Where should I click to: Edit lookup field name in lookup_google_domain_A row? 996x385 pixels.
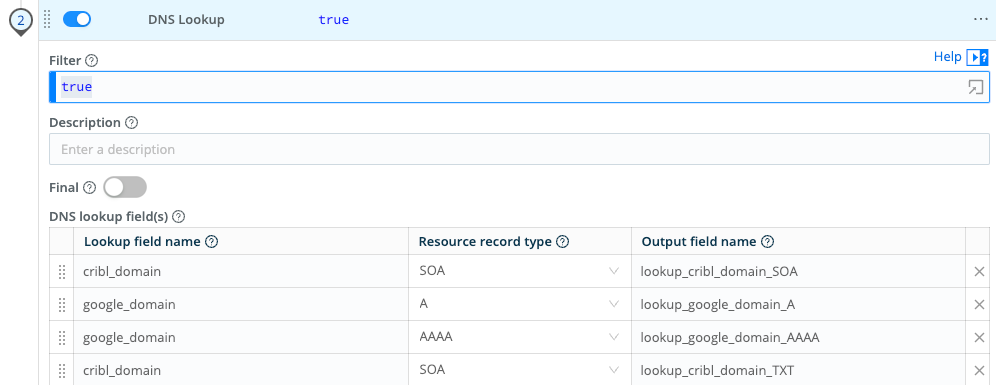[x=241, y=305]
